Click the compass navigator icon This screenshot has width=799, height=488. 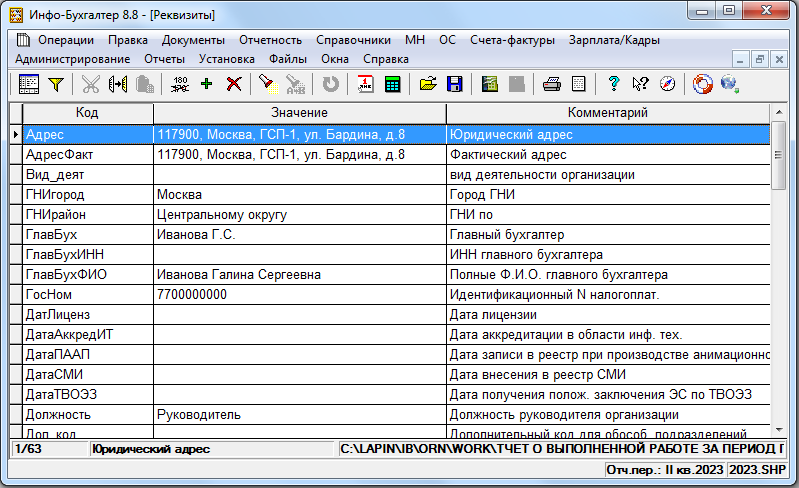point(668,84)
